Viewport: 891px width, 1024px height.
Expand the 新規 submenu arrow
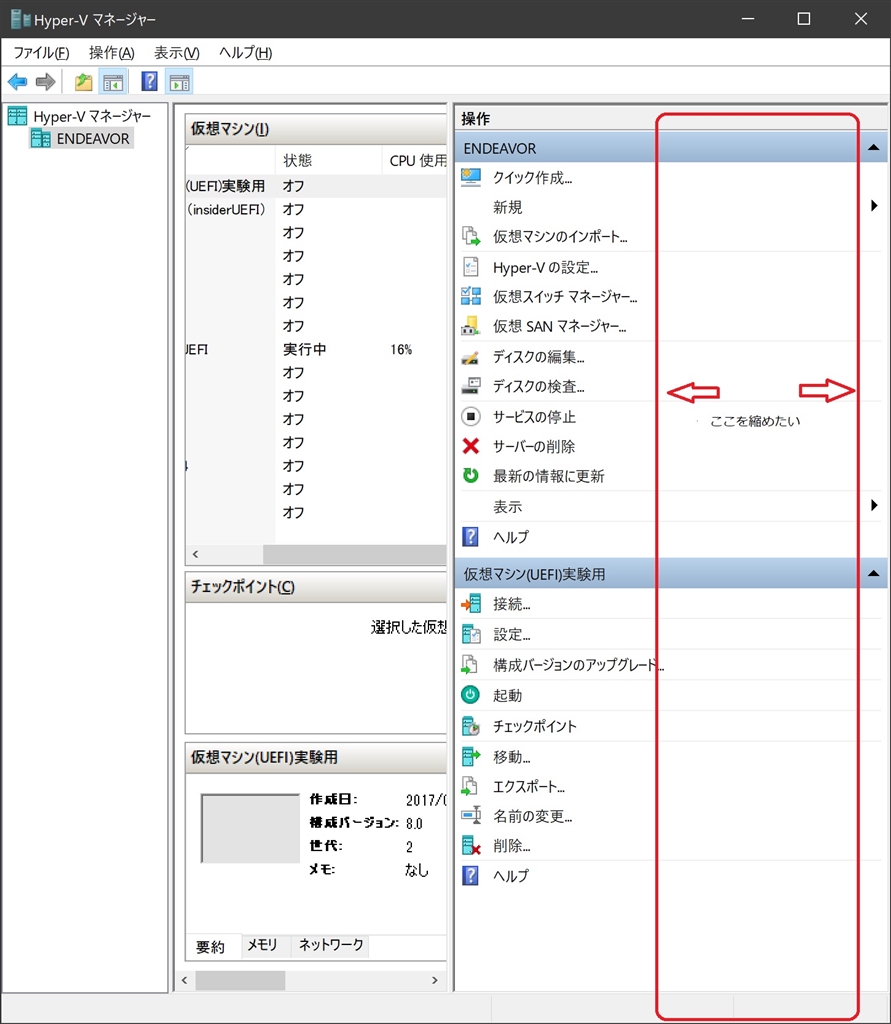point(875,206)
